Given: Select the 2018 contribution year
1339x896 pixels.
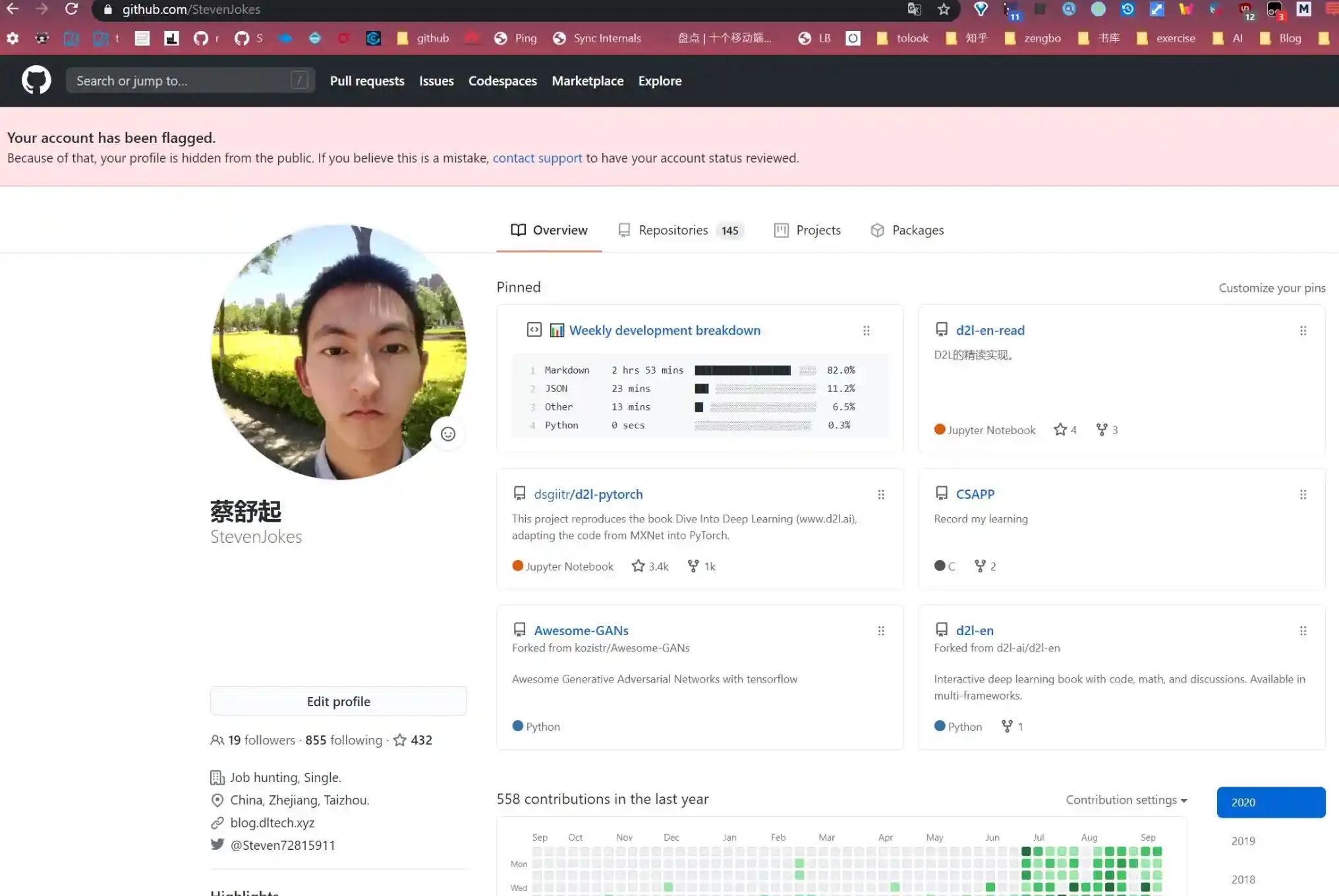Looking at the screenshot, I should [x=1243, y=880].
